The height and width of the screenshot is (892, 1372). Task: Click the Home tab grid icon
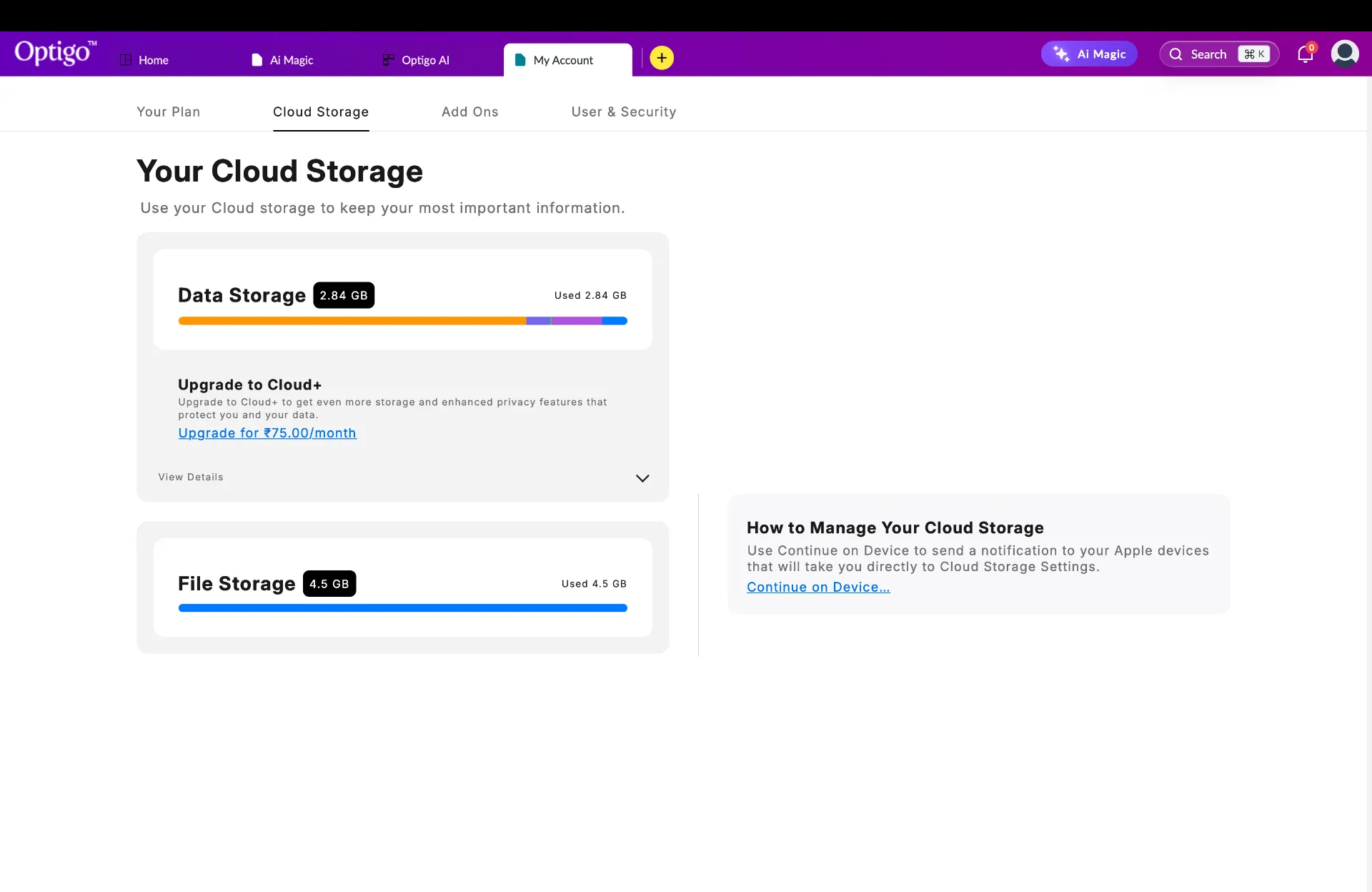(x=126, y=60)
